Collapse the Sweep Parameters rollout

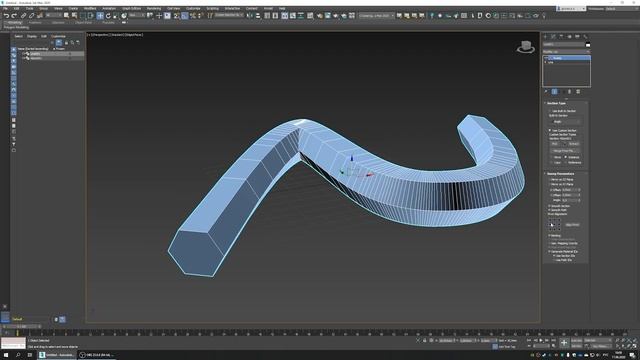[559, 174]
